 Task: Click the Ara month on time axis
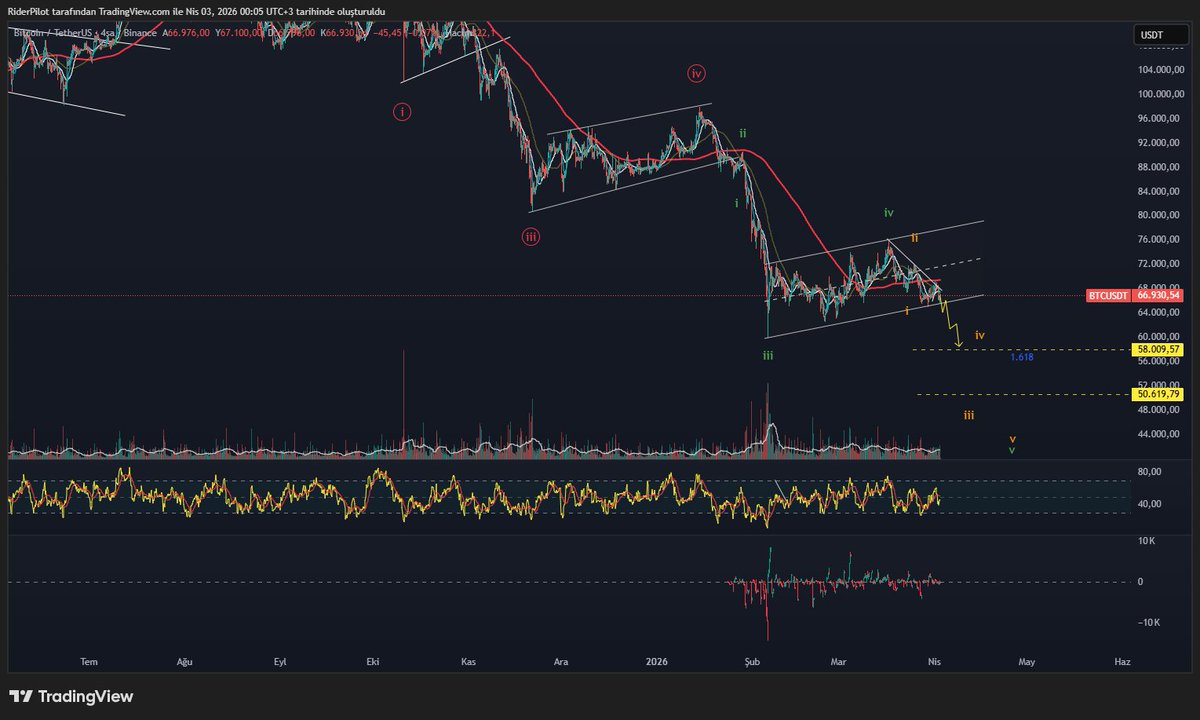click(562, 662)
